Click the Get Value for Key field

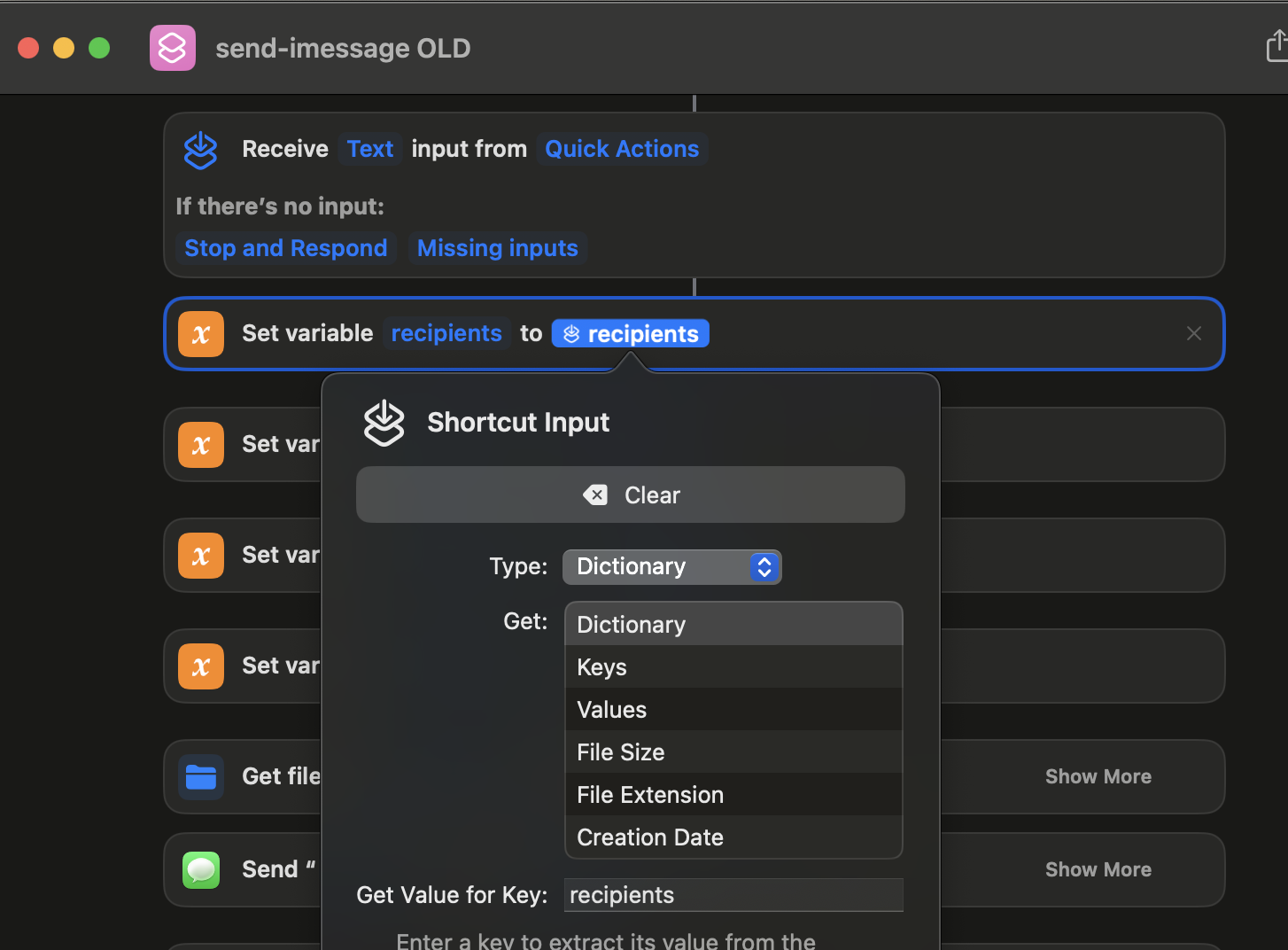click(x=733, y=895)
